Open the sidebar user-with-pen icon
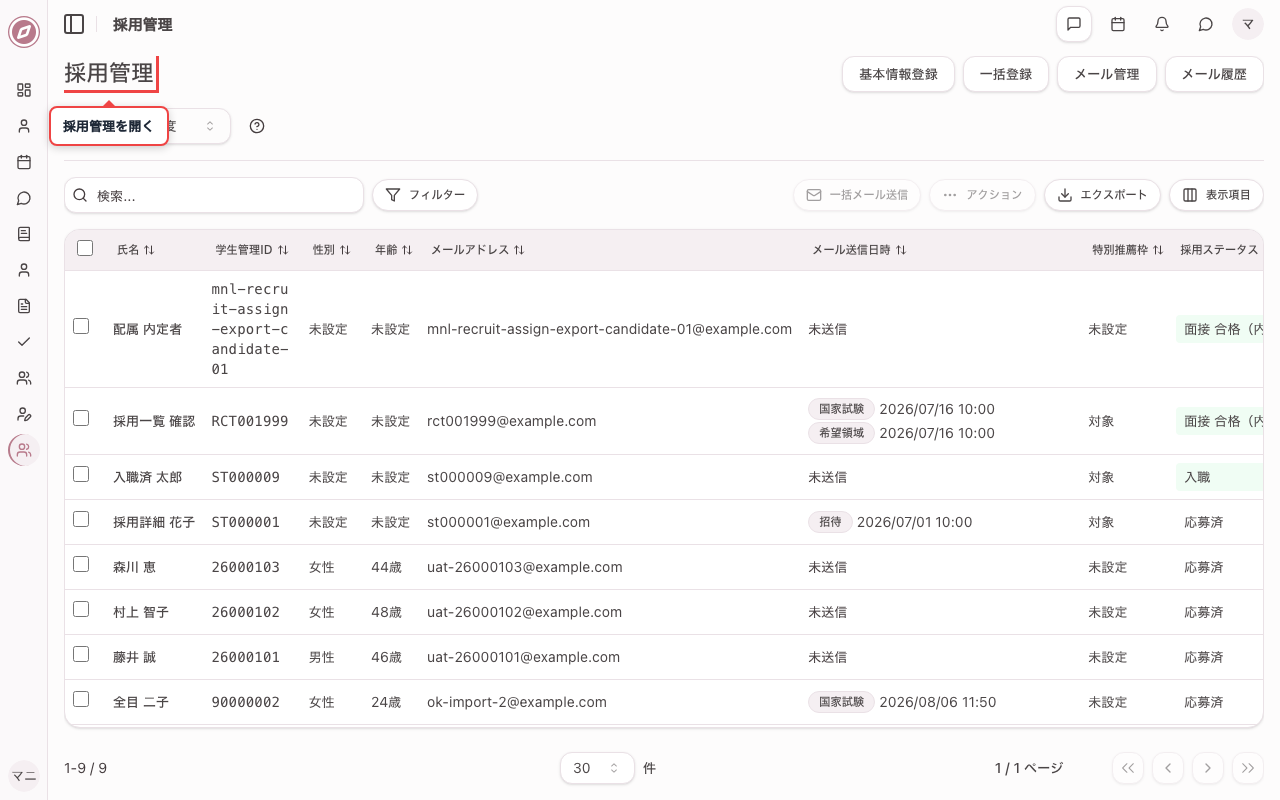1280x800 pixels. point(24,414)
